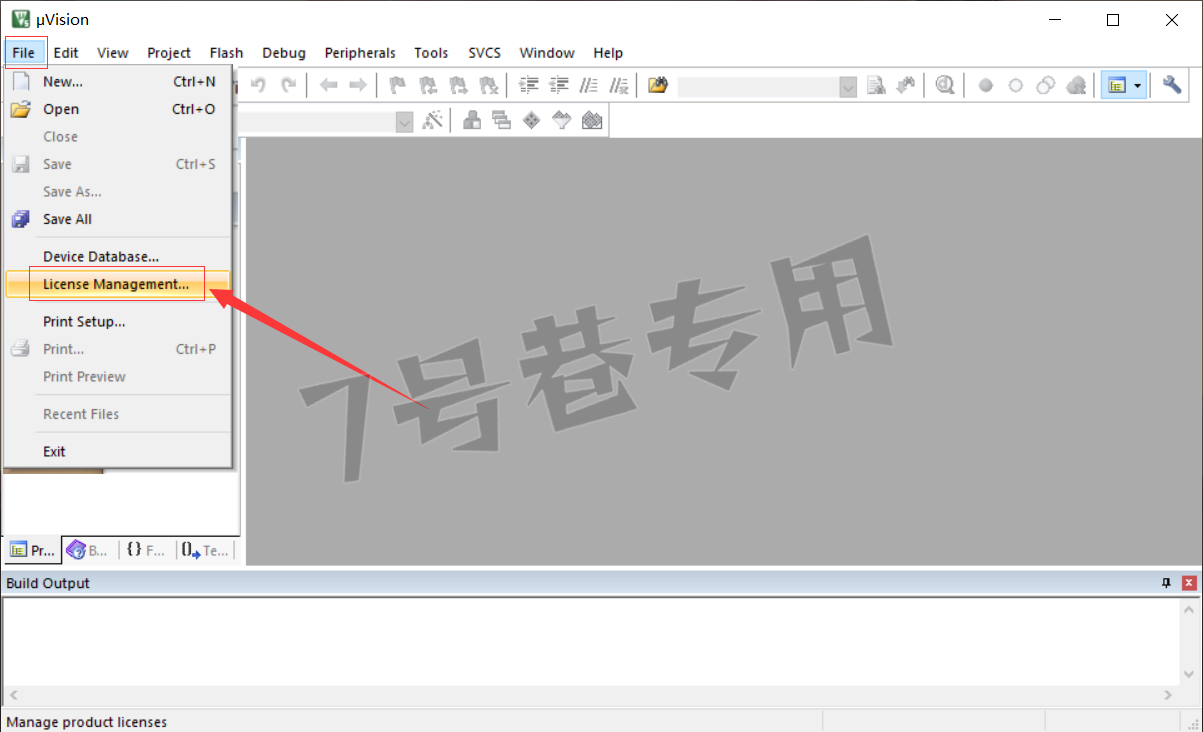Open the Find in Files folder icon

pyautogui.click(x=657, y=85)
